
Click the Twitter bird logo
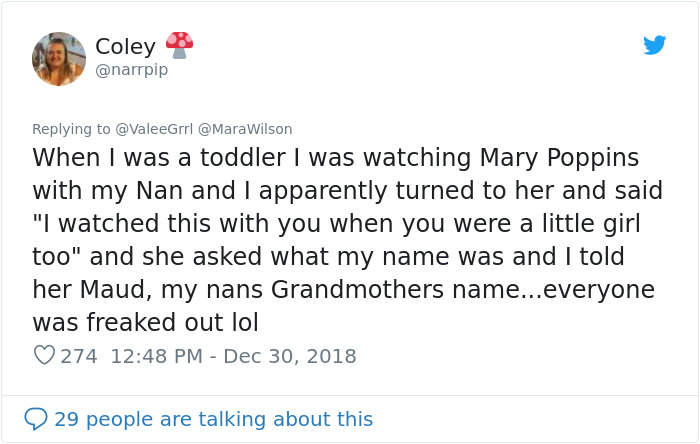tap(654, 45)
